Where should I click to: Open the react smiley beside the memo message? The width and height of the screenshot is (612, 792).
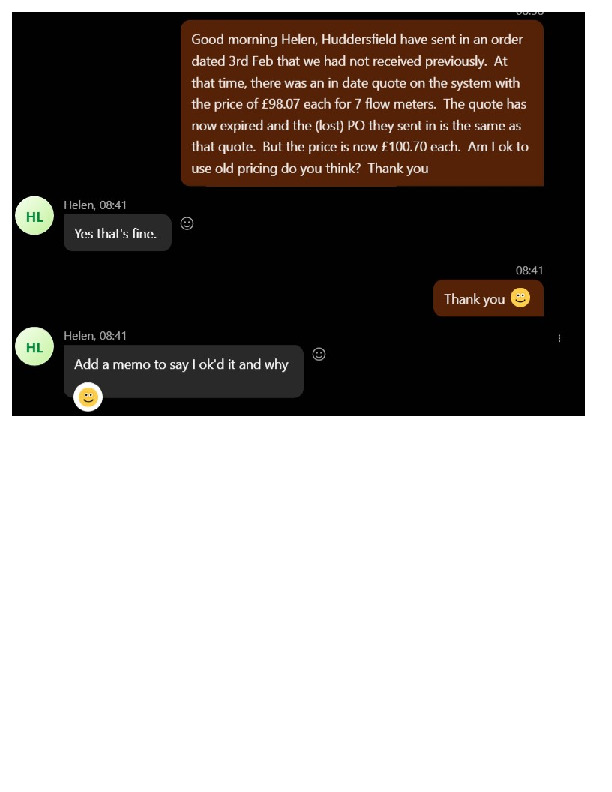click(319, 354)
